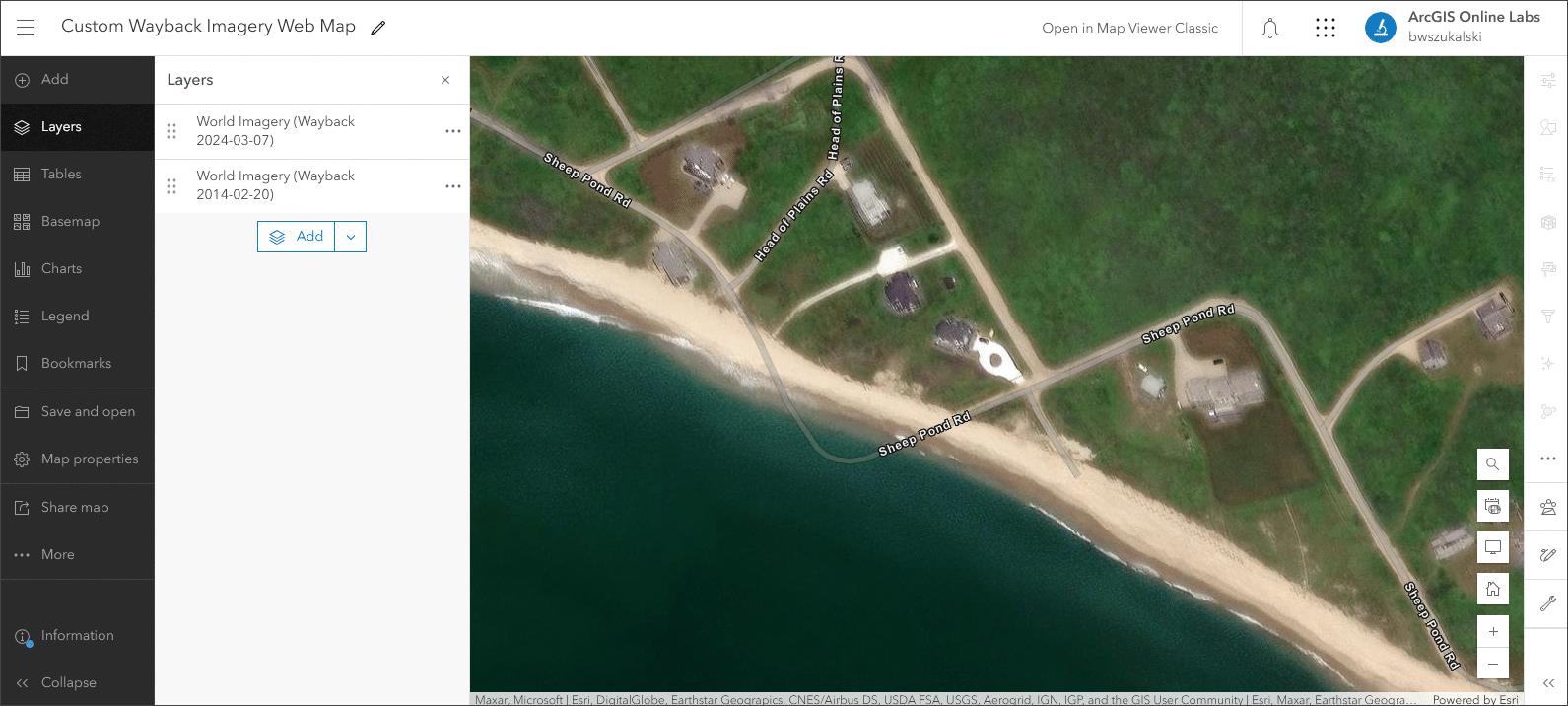Edit the map title with pencil icon

click(x=377, y=28)
